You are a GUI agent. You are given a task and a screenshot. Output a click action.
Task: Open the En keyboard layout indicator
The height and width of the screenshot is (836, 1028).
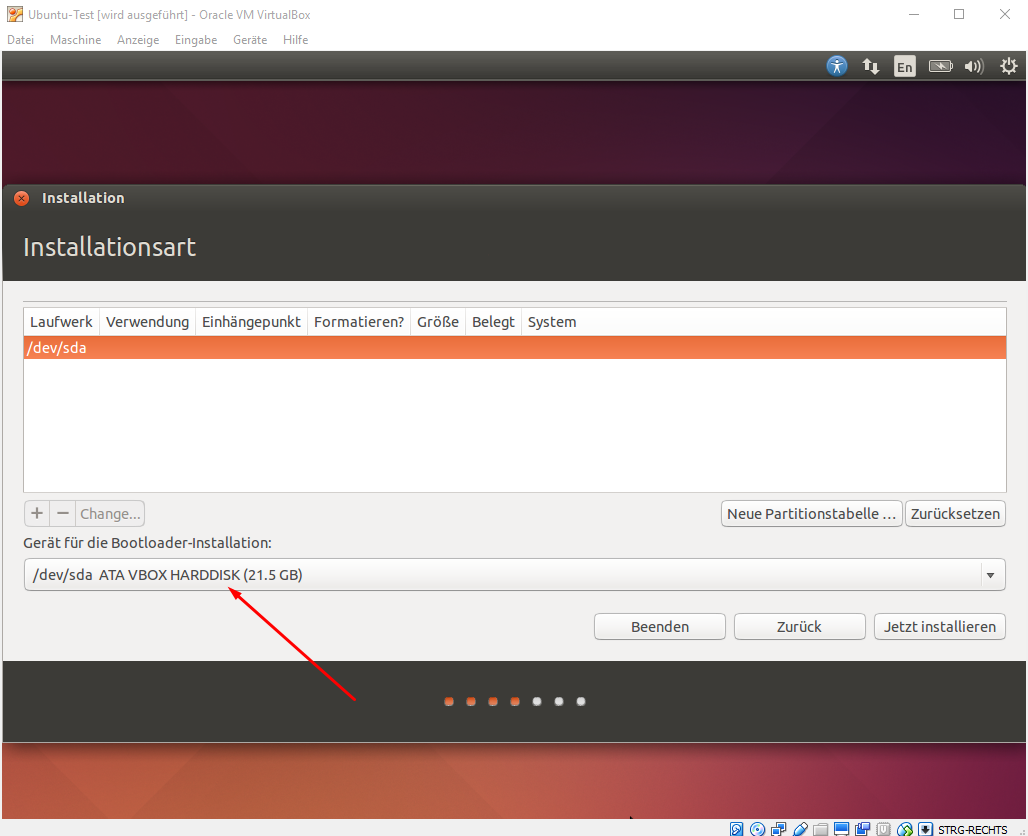[x=904, y=67]
